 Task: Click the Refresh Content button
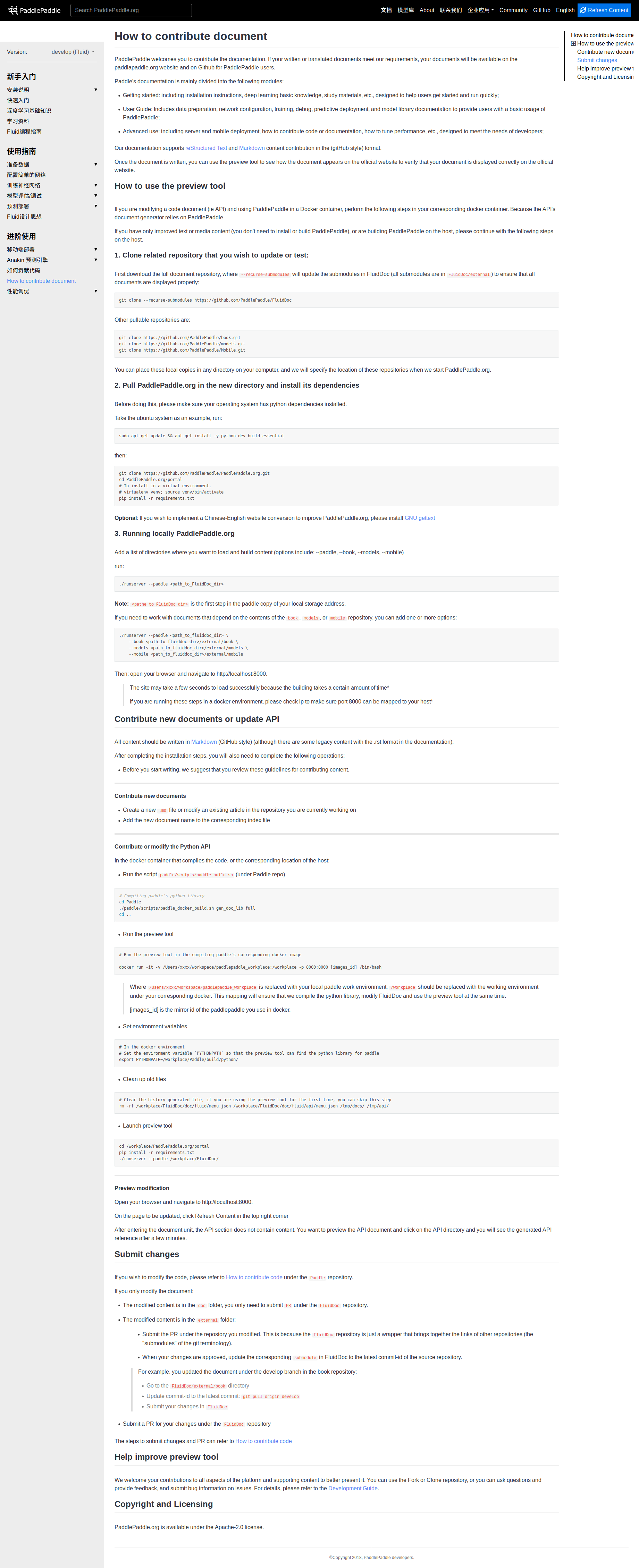coord(604,10)
